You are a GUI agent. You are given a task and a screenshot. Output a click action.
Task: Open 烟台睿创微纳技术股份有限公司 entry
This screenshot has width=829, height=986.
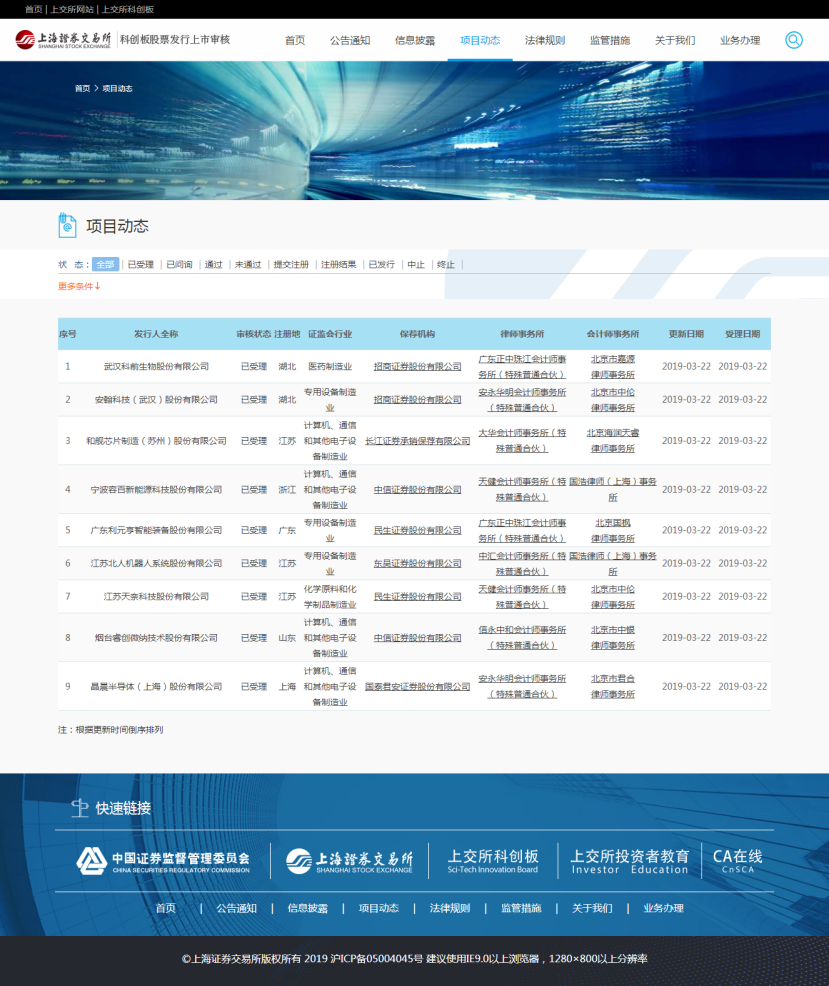click(x=156, y=638)
